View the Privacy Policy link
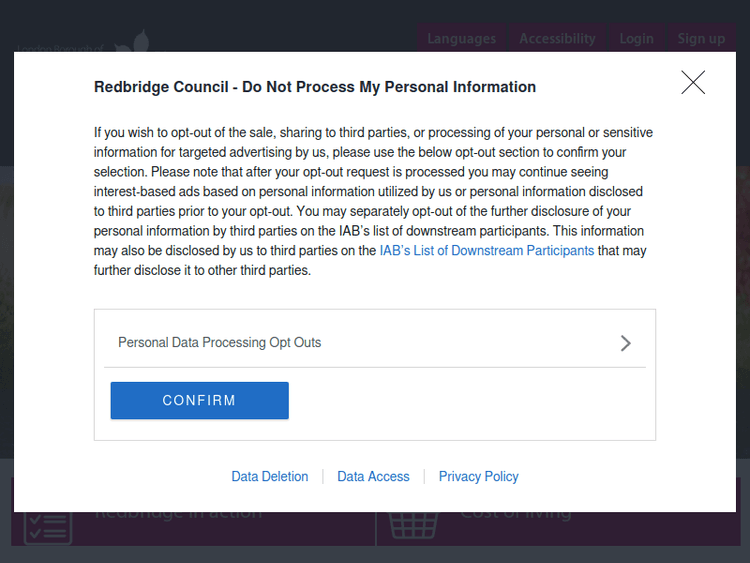This screenshot has width=750, height=563. (x=478, y=477)
